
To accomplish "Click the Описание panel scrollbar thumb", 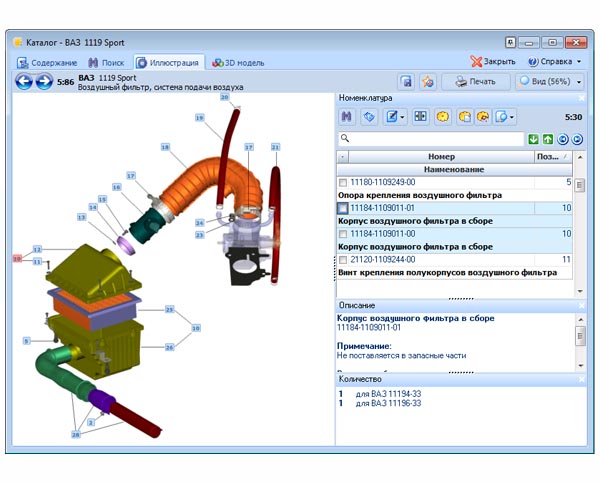I will click(580, 336).
